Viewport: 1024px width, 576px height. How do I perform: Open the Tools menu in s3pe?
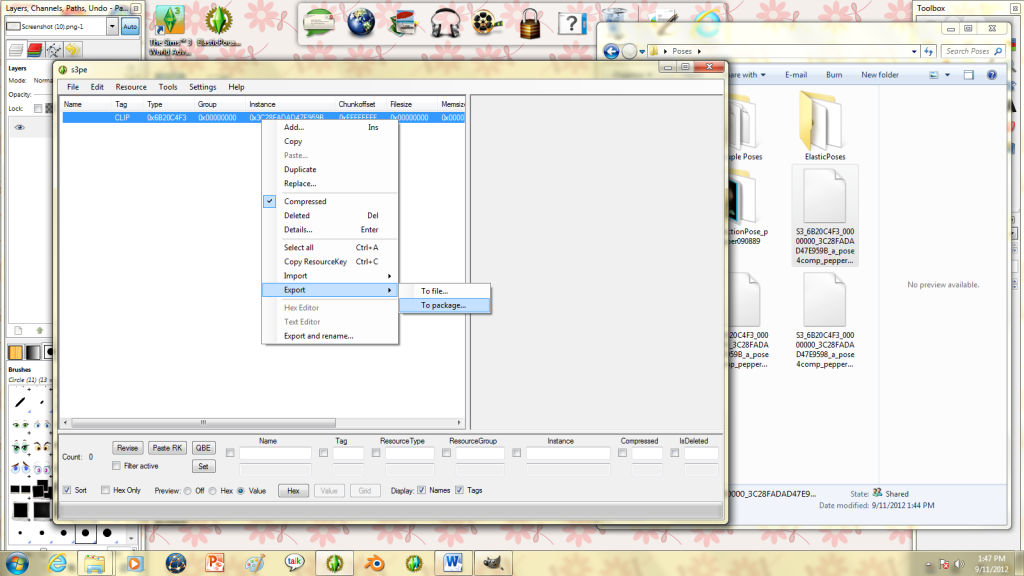click(x=168, y=87)
